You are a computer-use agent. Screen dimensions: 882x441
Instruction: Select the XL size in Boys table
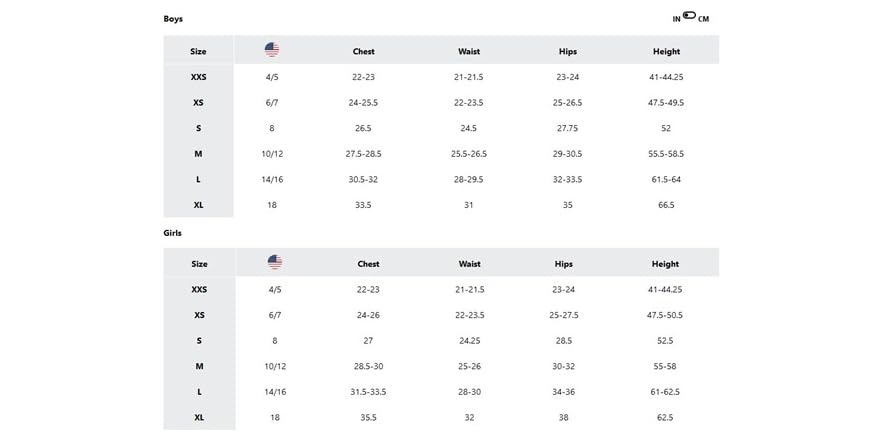pos(198,205)
